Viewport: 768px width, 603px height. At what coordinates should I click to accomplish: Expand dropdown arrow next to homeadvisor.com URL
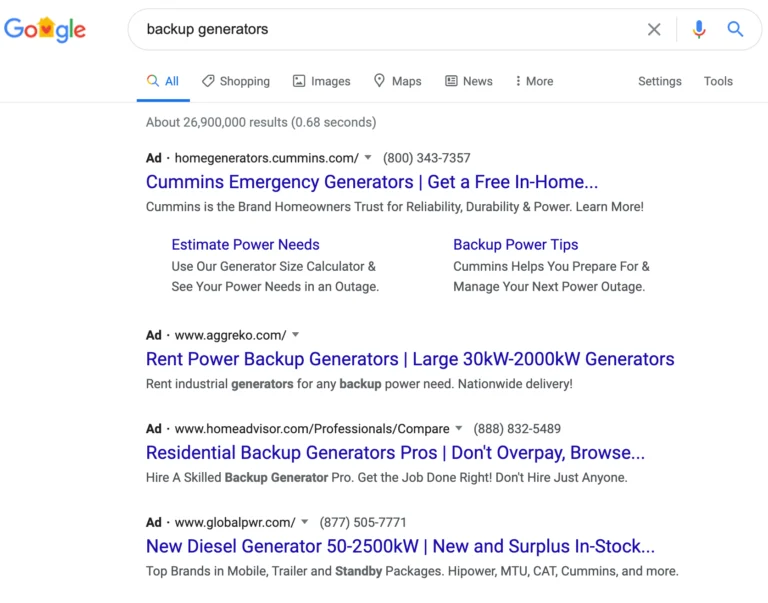click(x=459, y=429)
